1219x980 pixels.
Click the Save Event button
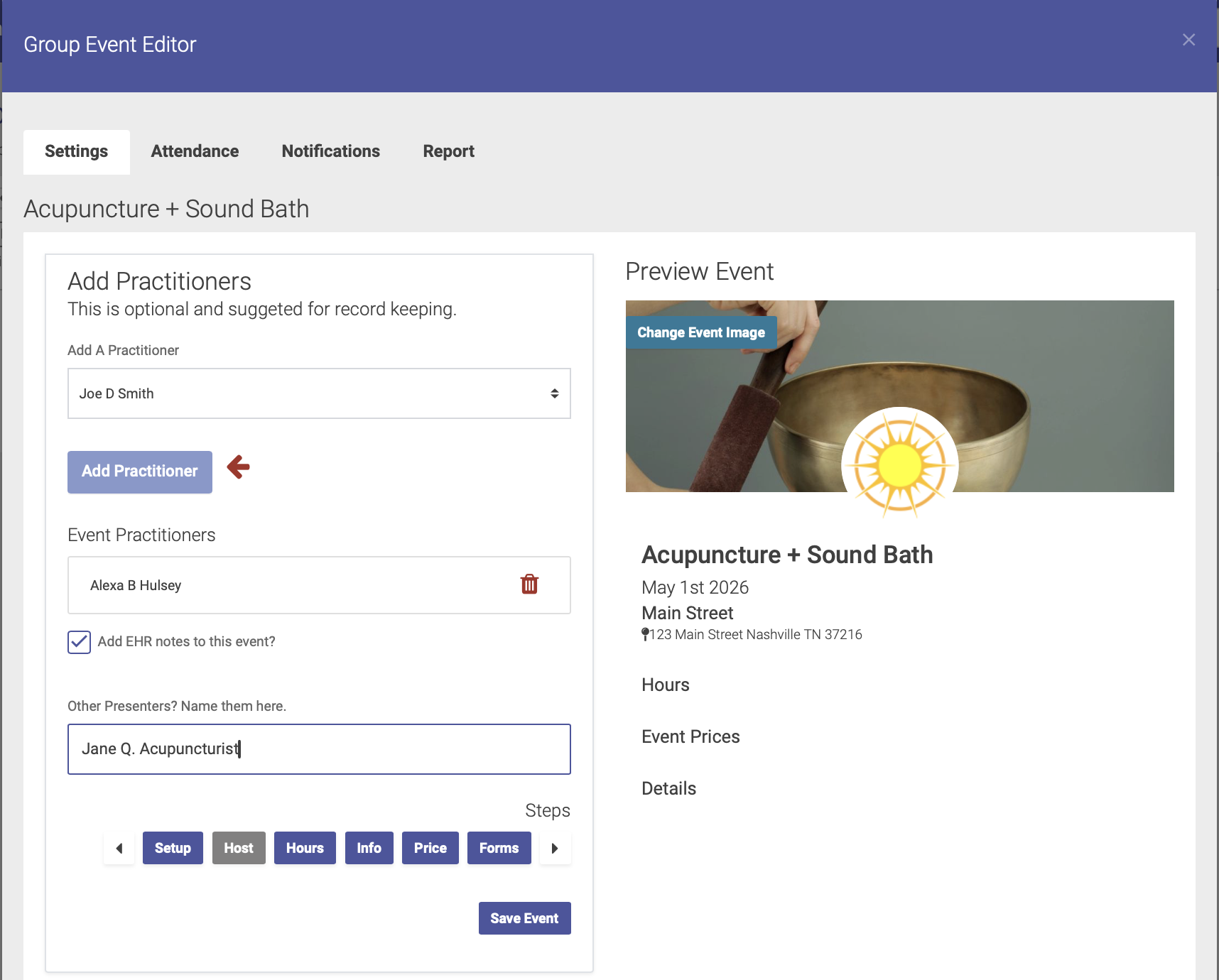(524, 918)
